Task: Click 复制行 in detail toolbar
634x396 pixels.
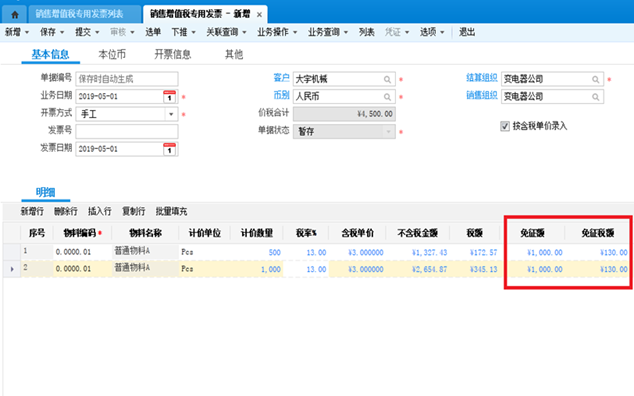Action: click(133, 211)
